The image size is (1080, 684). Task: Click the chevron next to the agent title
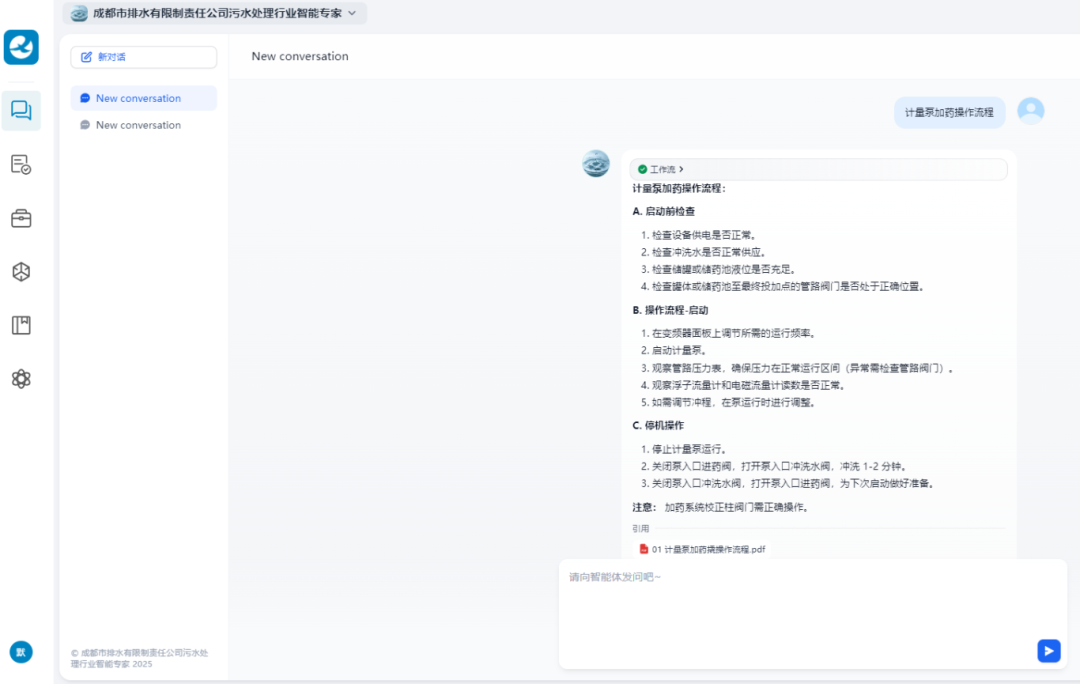pyautogui.click(x=352, y=13)
